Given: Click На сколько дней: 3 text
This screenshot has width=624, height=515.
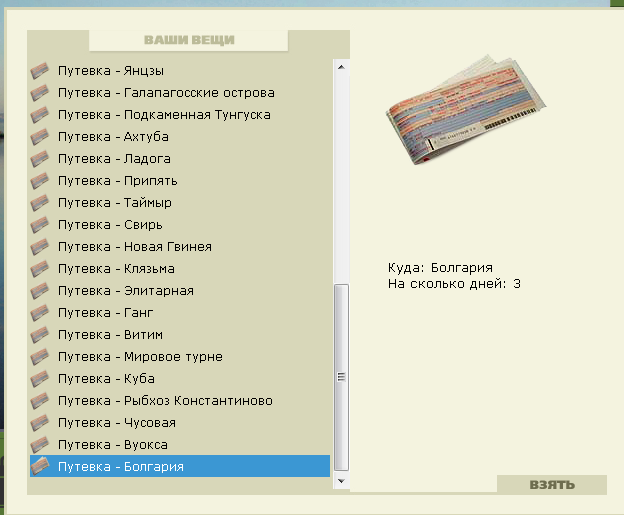Looking at the screenshot, I should (454, 284).
